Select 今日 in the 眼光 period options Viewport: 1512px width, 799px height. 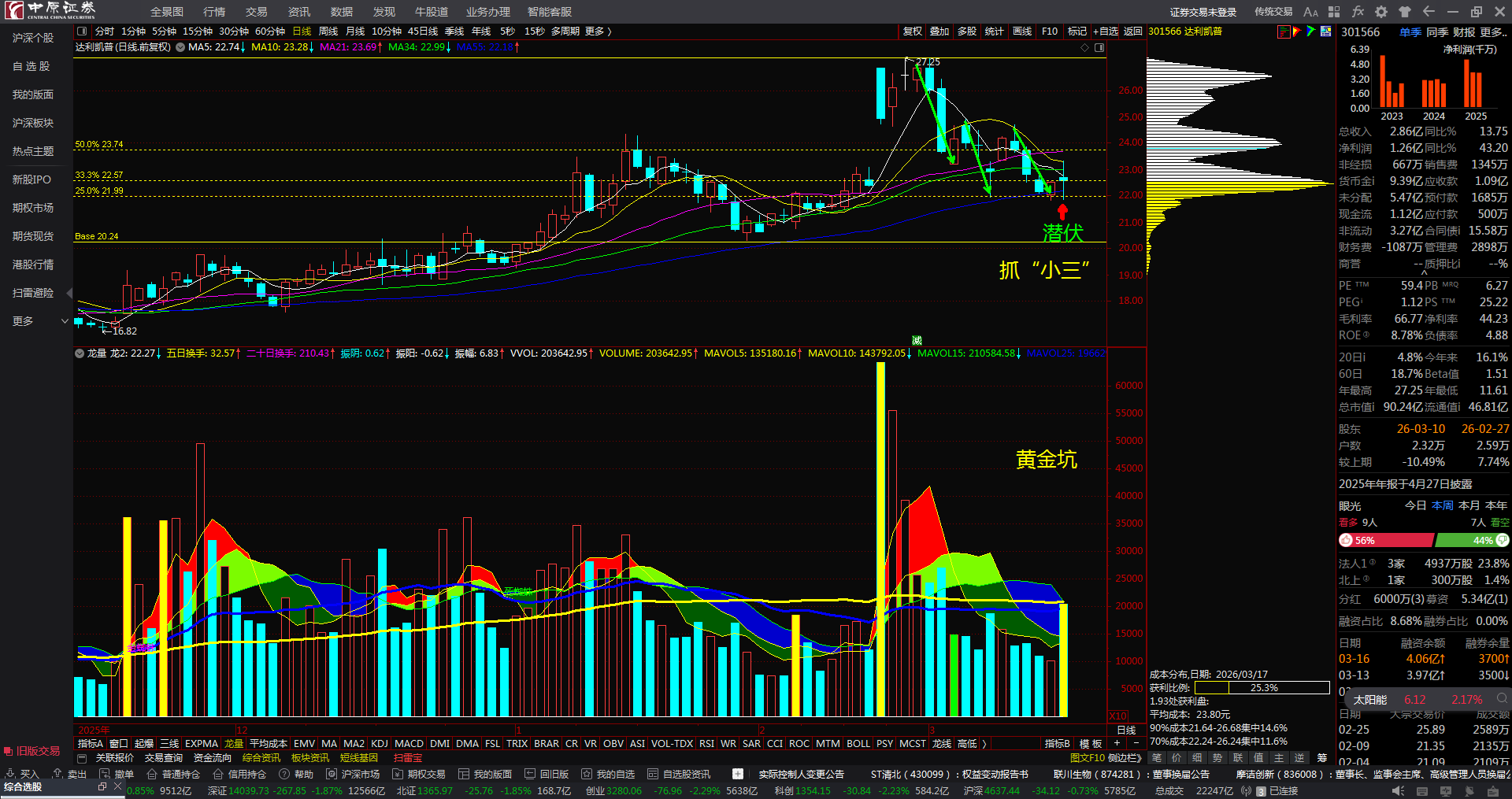(x=1415, y=505)
